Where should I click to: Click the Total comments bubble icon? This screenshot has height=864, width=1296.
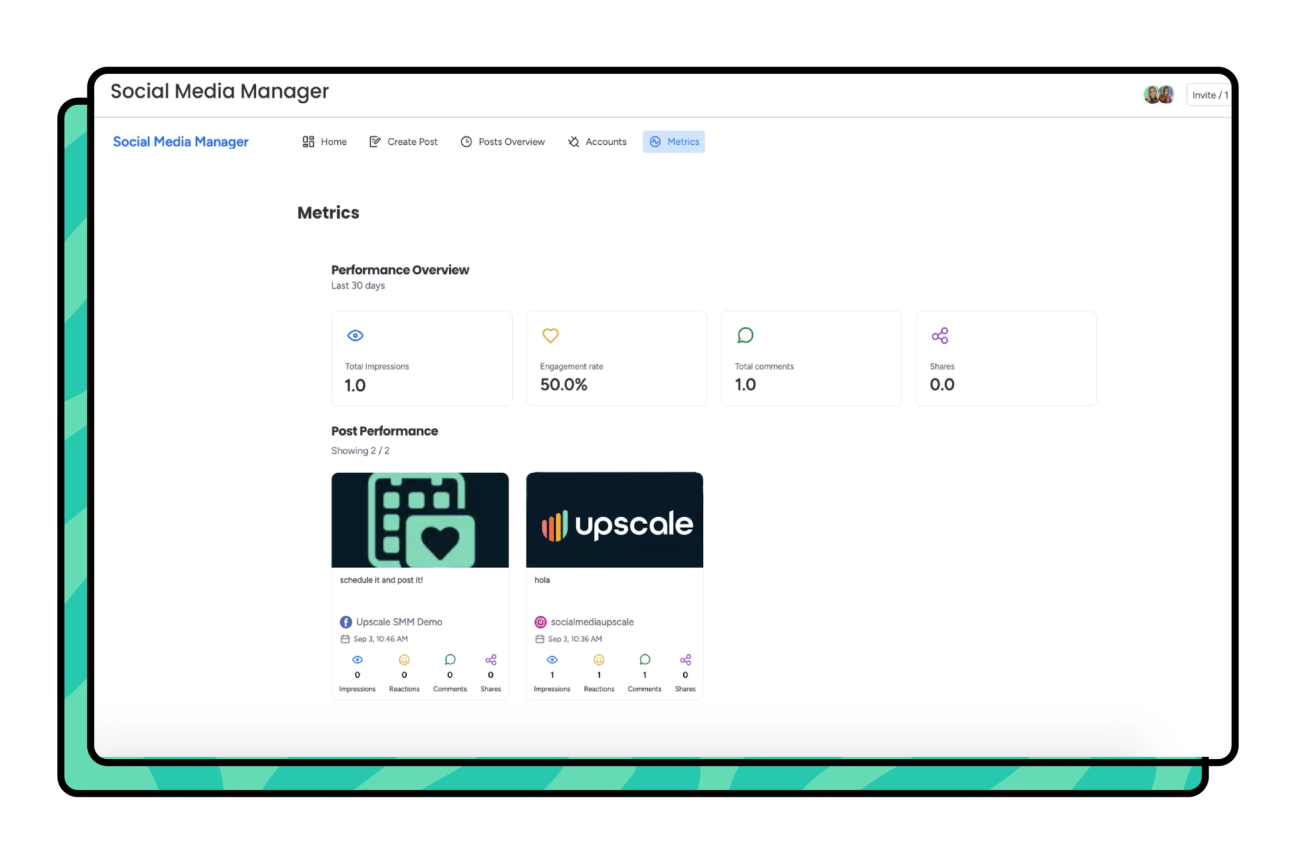(745, 335)
